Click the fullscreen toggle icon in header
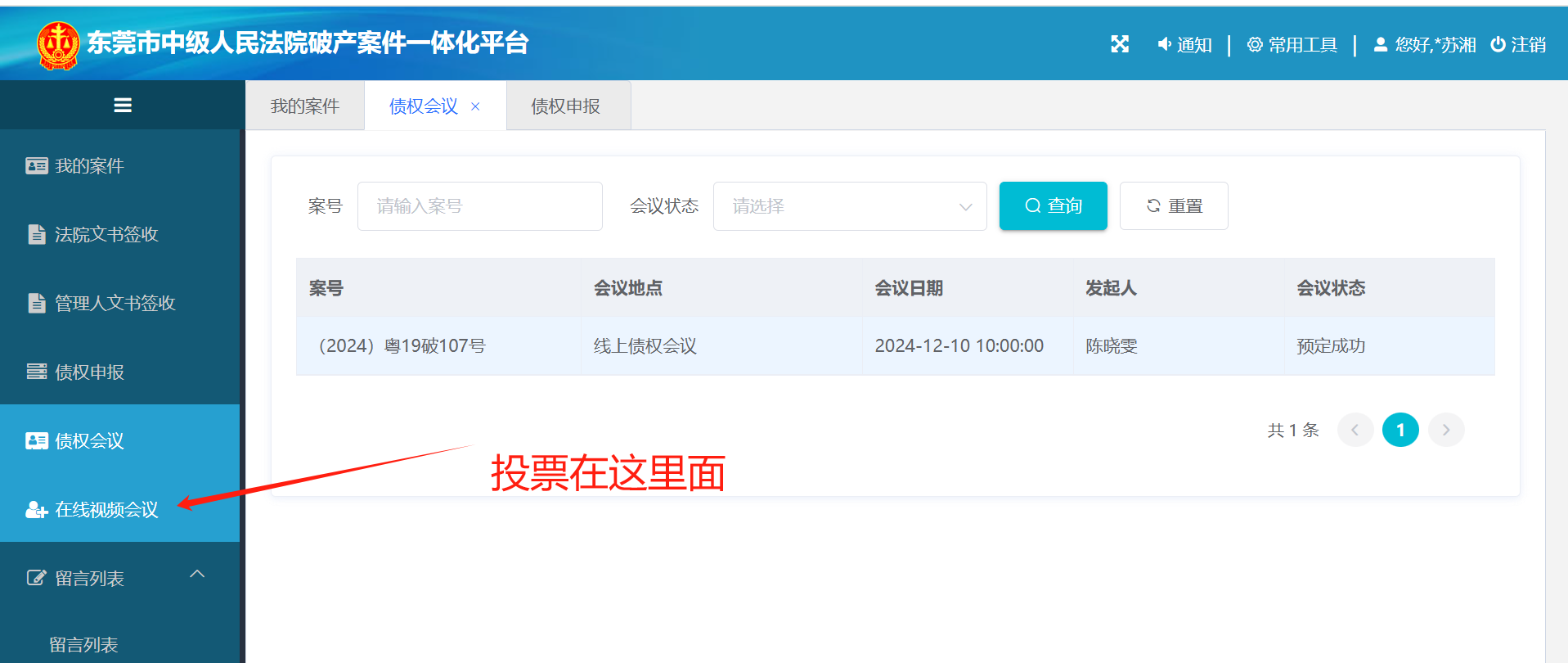This screenshot has height=663, width=1568. click(1120, 44)
